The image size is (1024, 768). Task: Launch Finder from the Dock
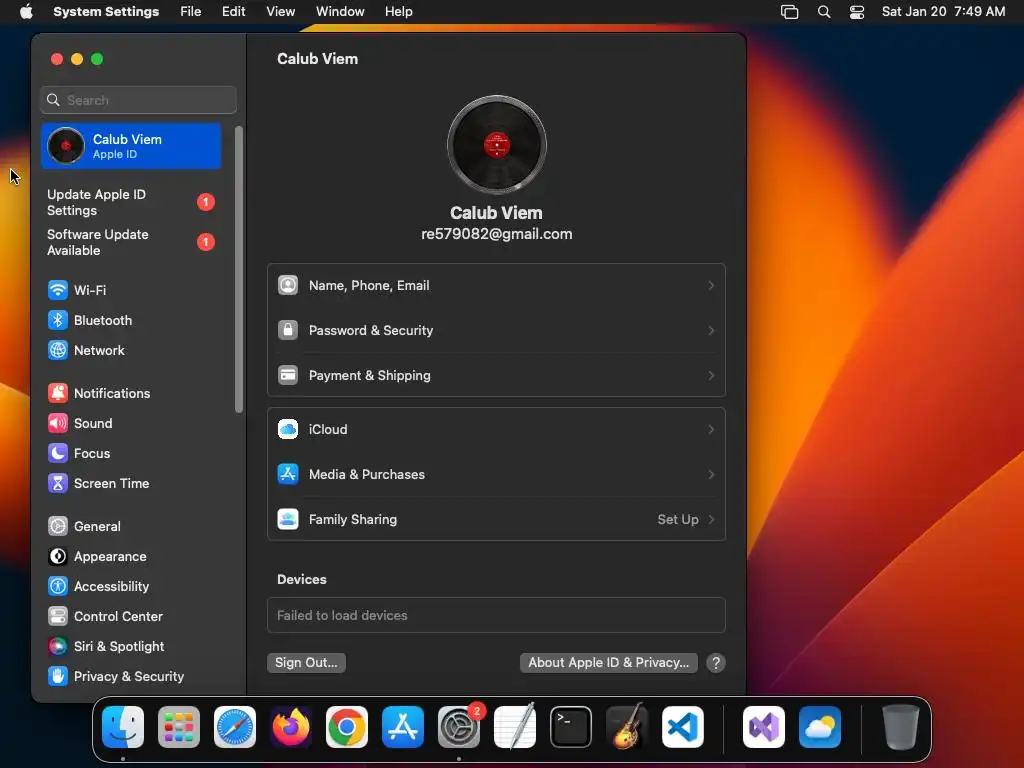pyautogui.click(x=123, y=727)
